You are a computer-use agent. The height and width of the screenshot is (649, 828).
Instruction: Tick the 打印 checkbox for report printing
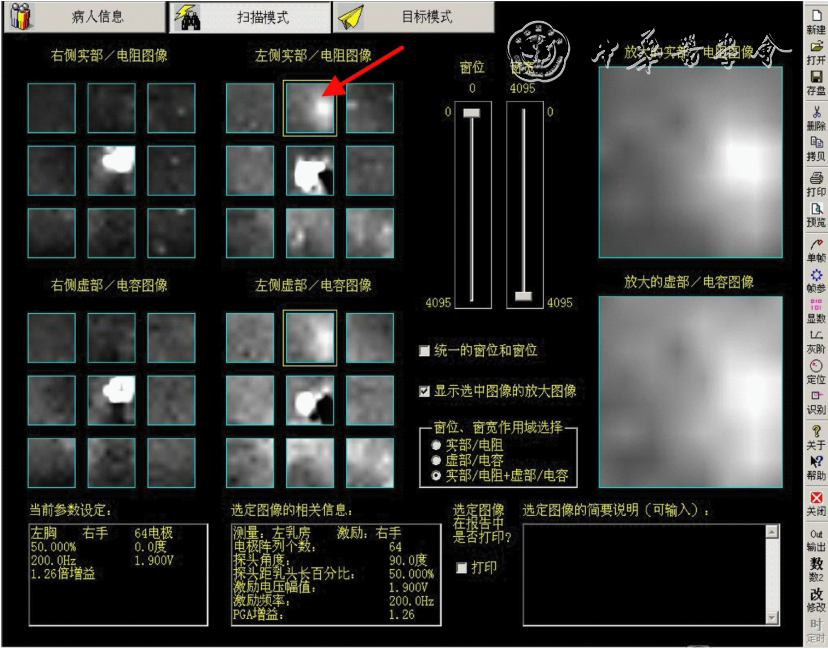(461, 568)
